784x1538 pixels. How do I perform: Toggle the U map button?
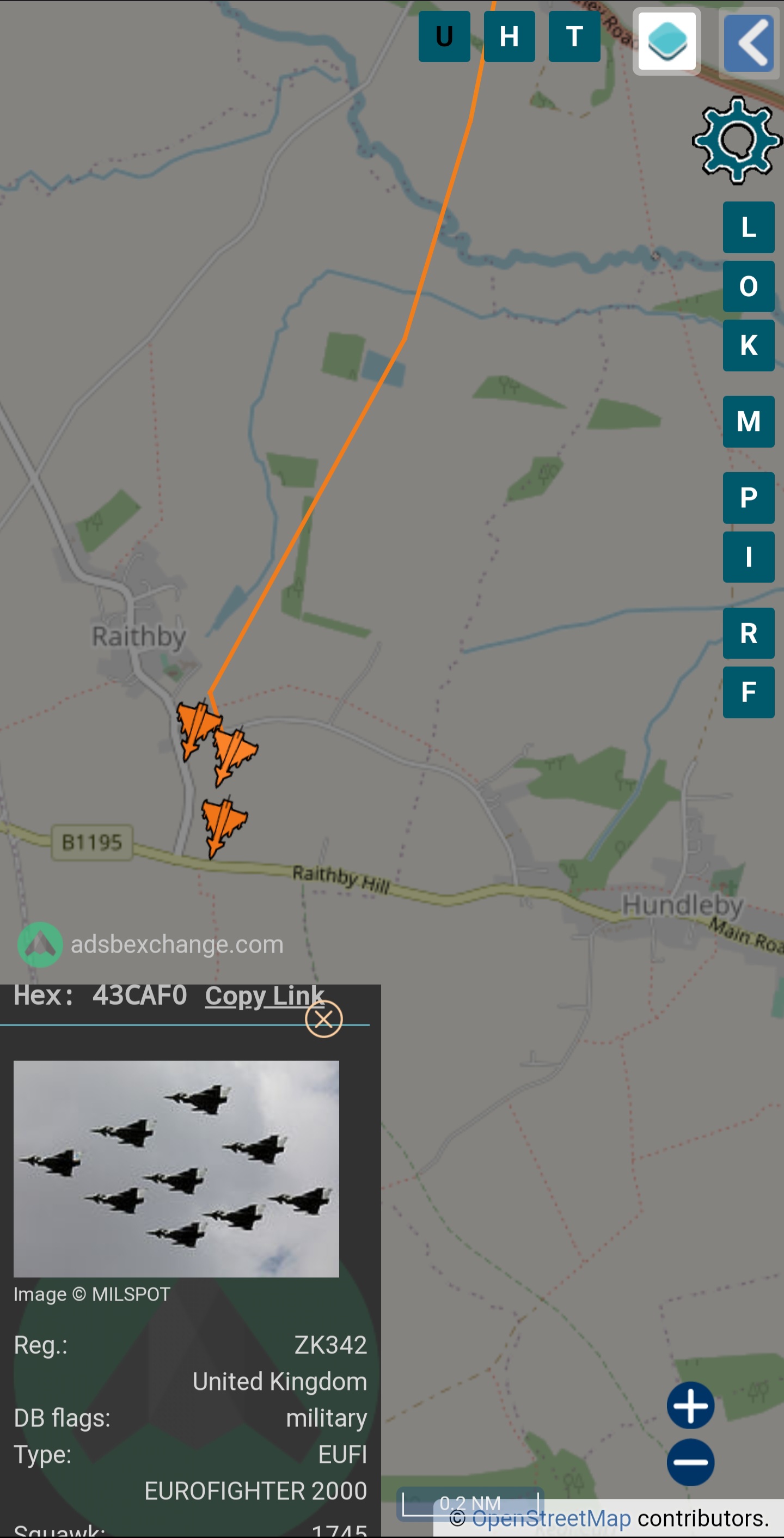[444, 36]
